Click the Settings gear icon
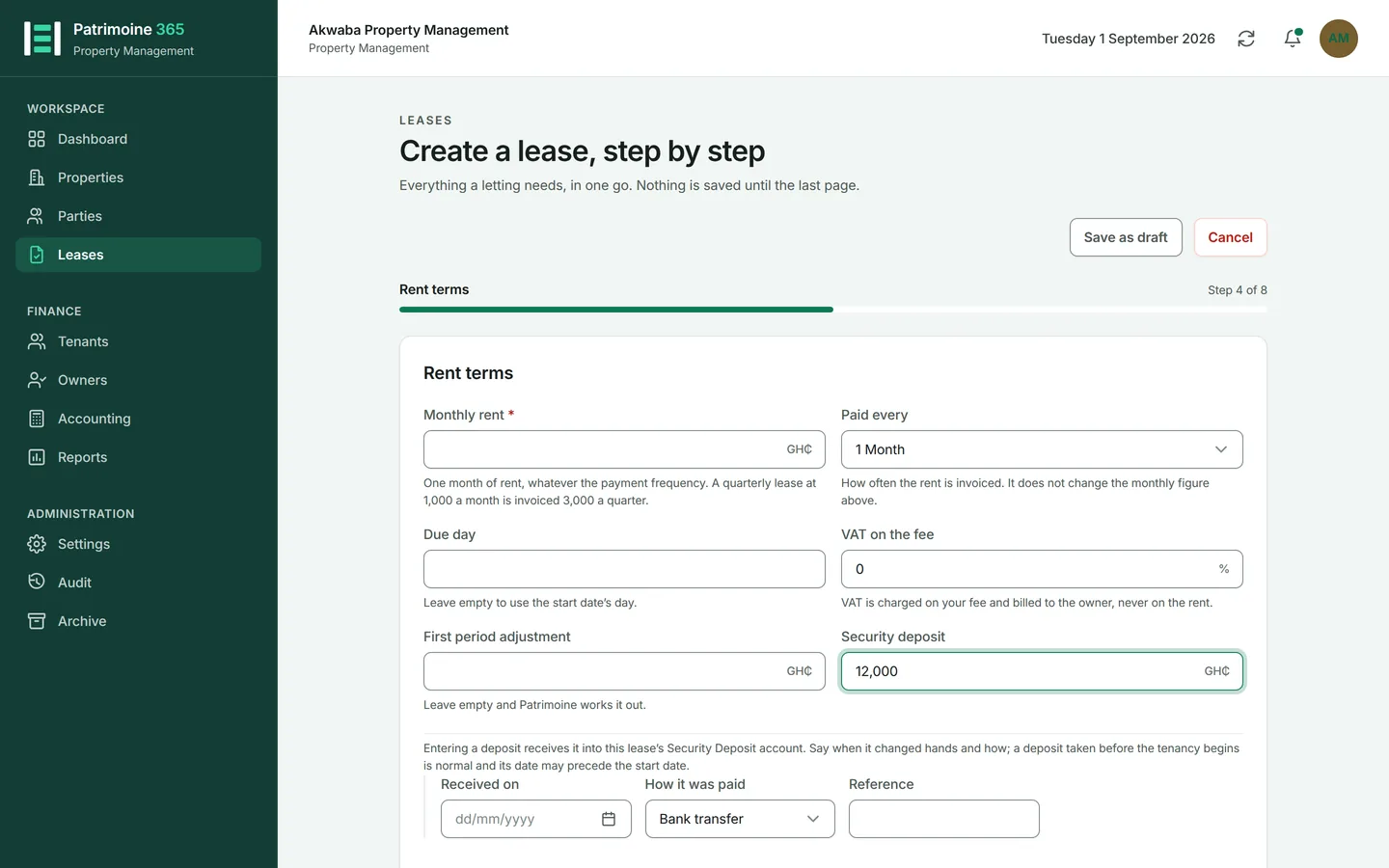The height and width of the screenshot is (868, 1389). pos(37,544)
